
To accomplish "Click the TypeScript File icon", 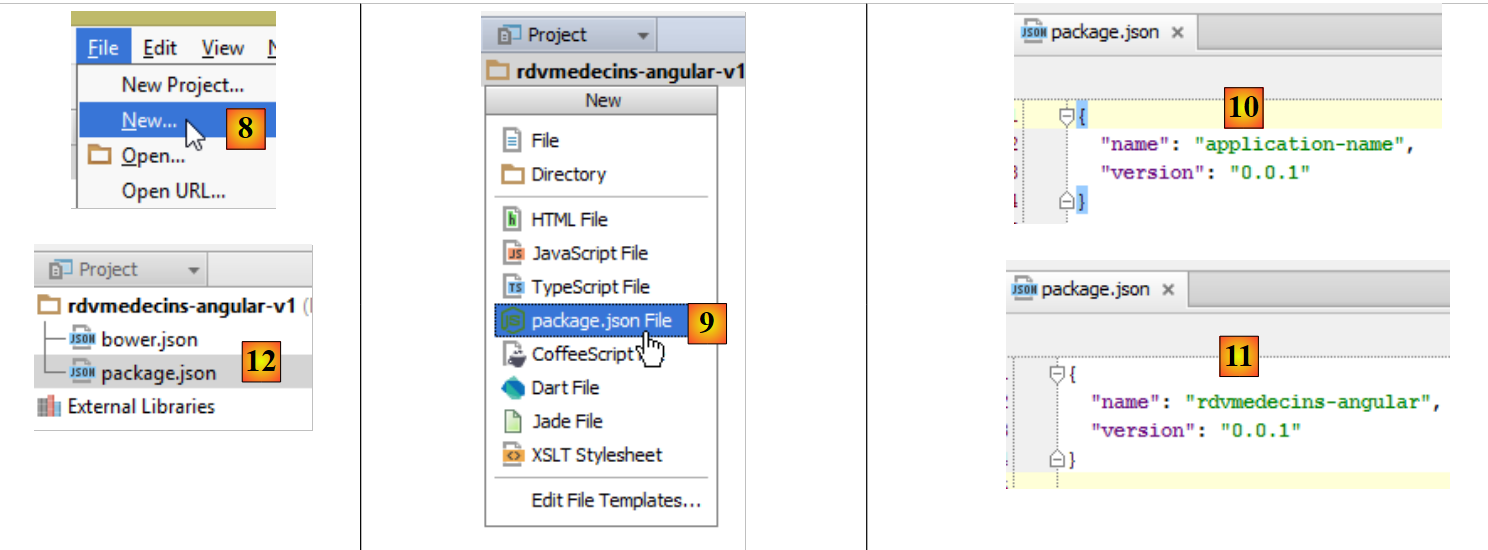I will pos(513,288).
